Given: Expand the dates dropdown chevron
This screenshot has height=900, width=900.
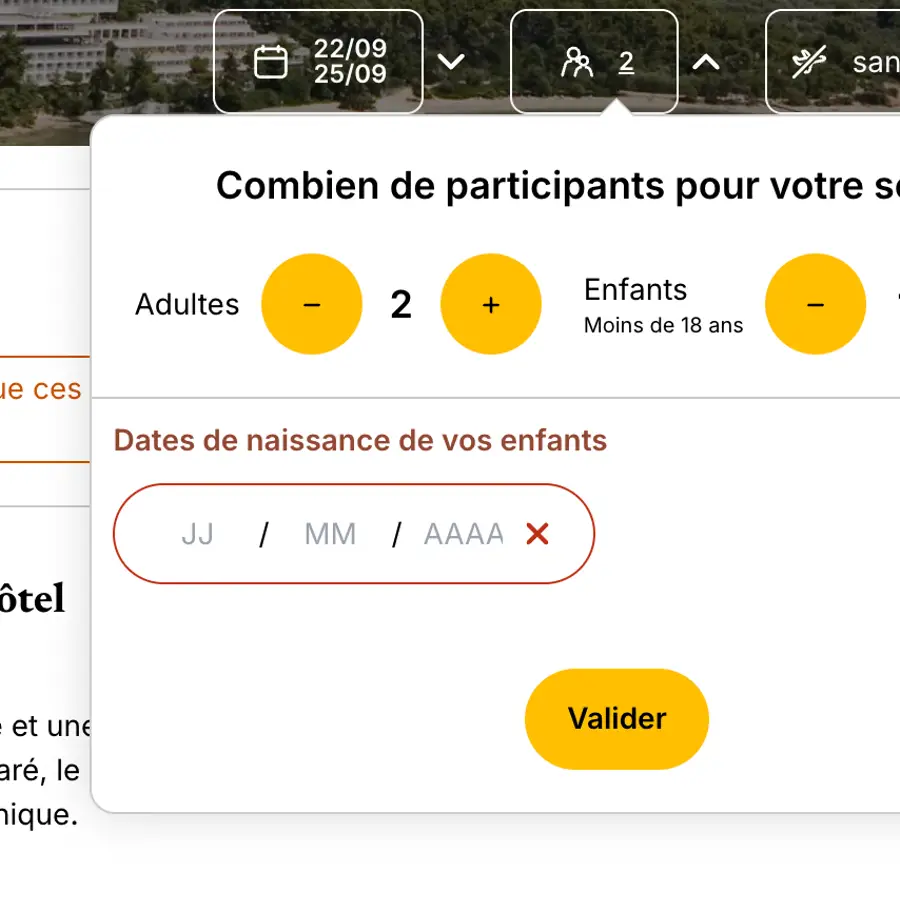Looking at the screenshot, I should point(451,62).
